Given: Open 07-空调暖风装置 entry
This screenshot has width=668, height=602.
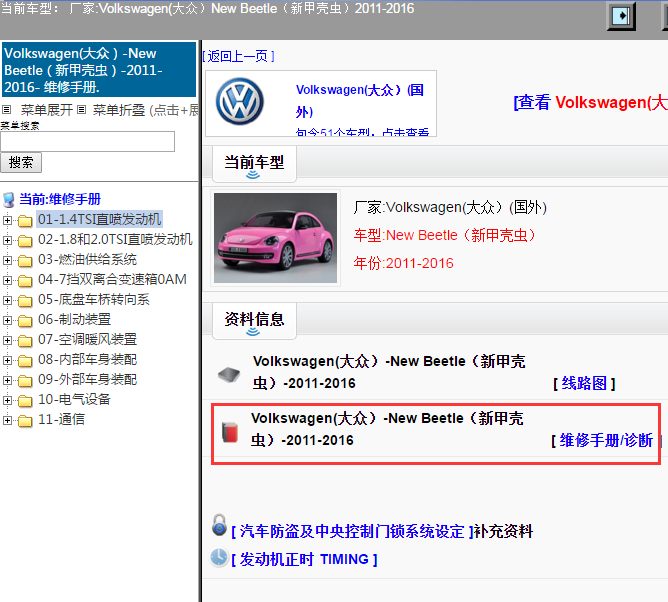Looking at the screenshot, I should click(x=87, y=340).
